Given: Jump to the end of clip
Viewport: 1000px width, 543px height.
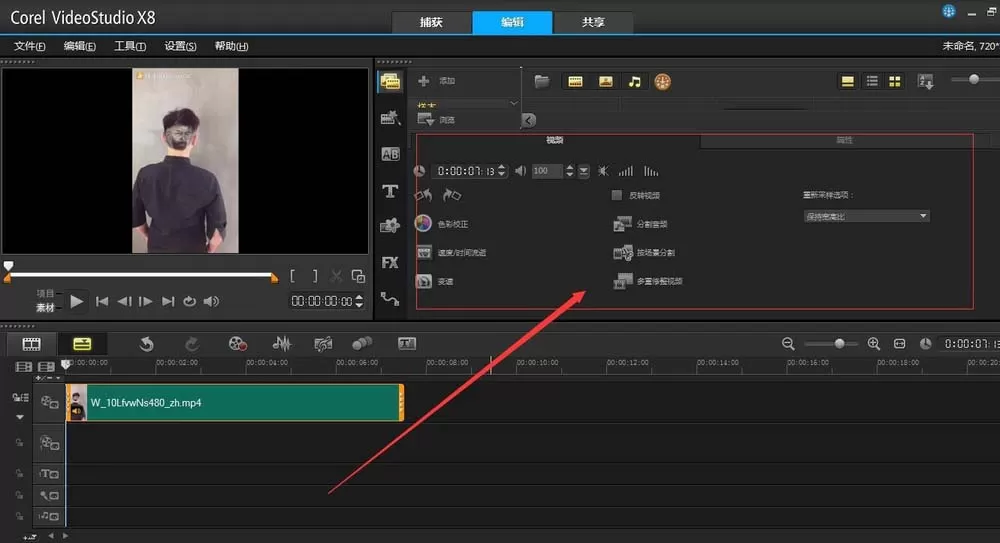Looking at the screenshot, I should pyautogui.click(x=168, y=301).
